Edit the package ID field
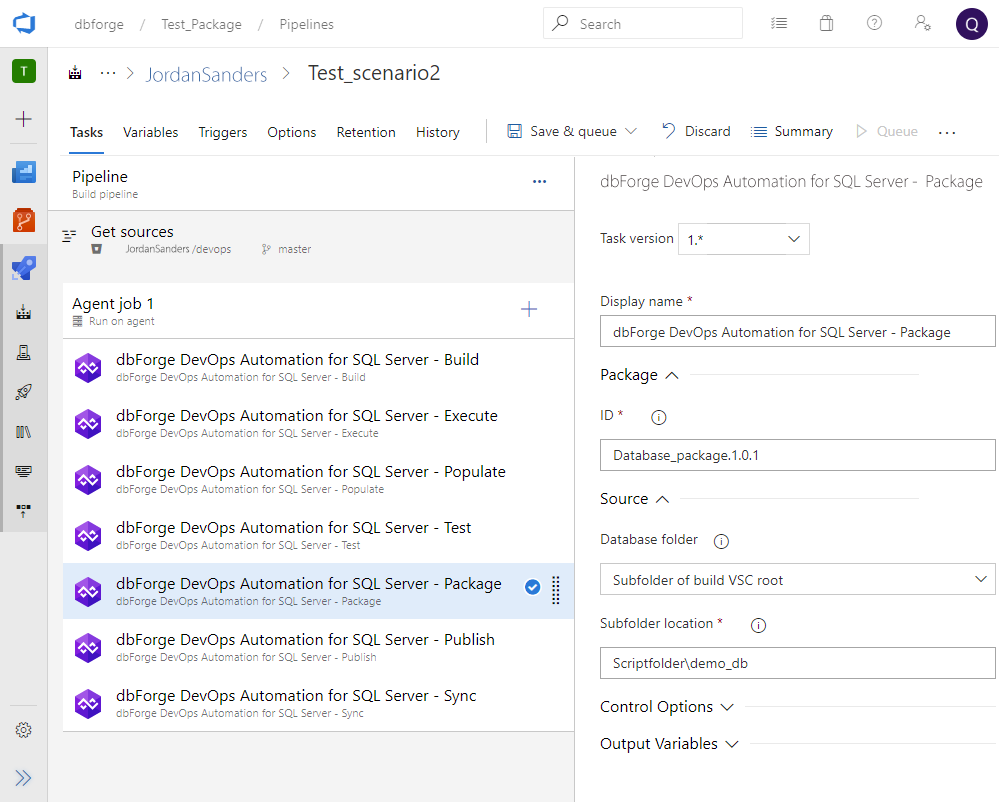Screen dimensions: 999x802 797,455
